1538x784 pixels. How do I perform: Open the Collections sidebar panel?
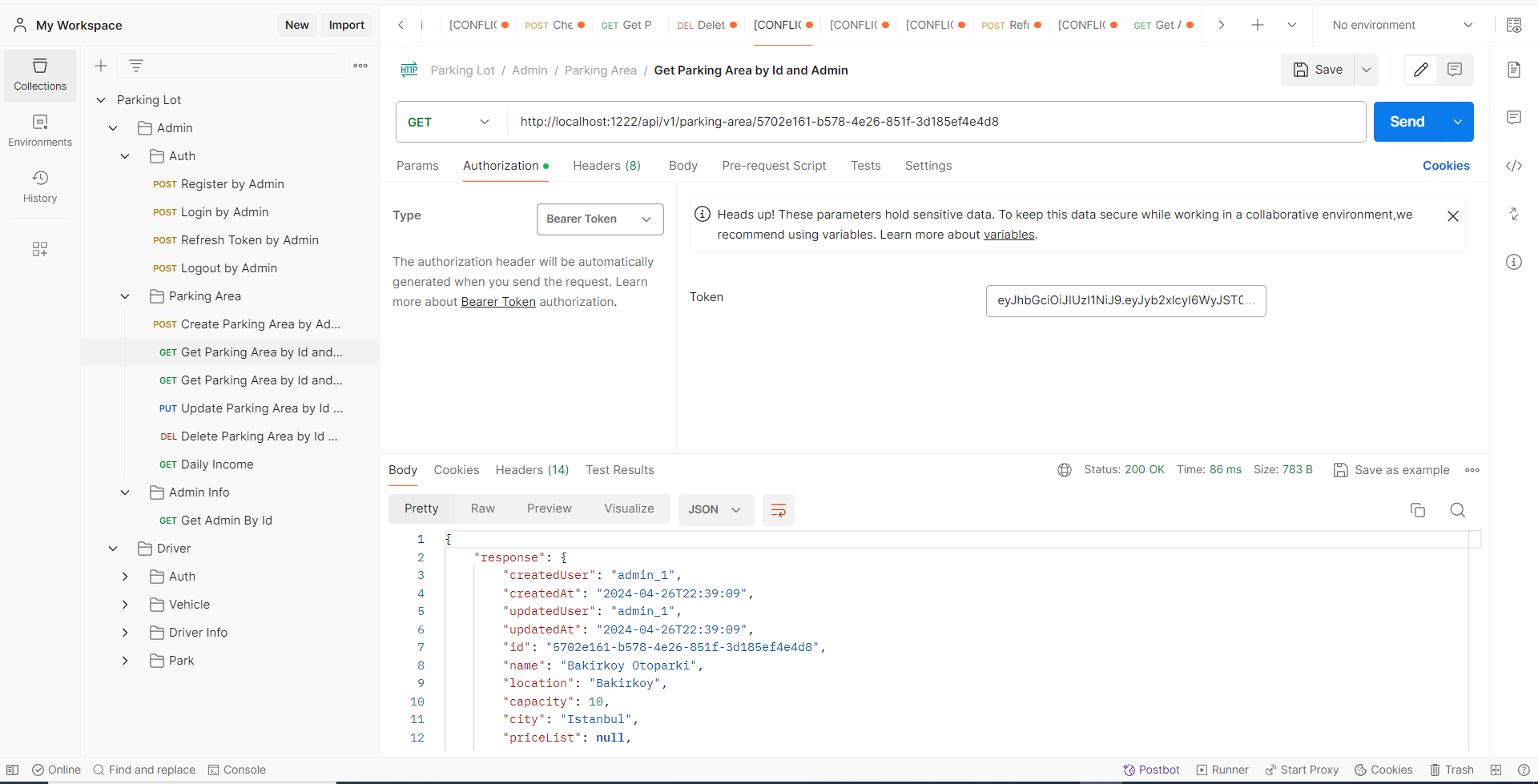point(40,74)
